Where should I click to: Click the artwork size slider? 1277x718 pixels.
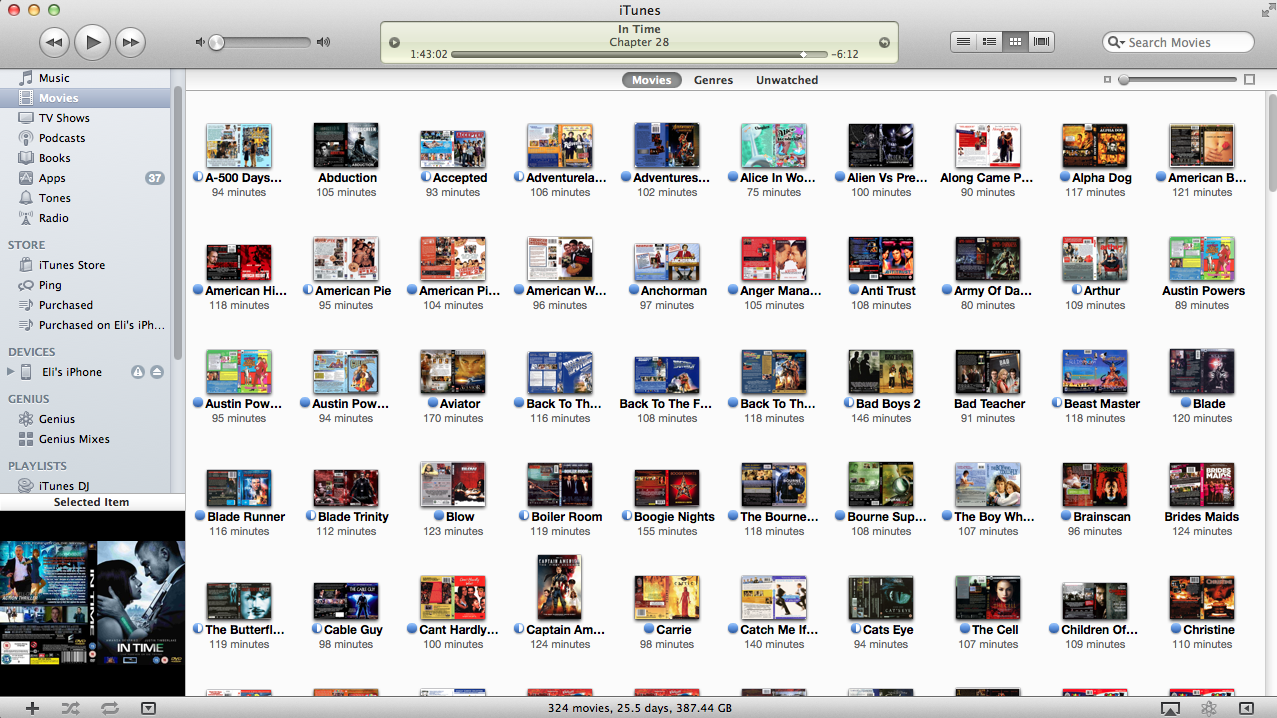coord(1179,80)
